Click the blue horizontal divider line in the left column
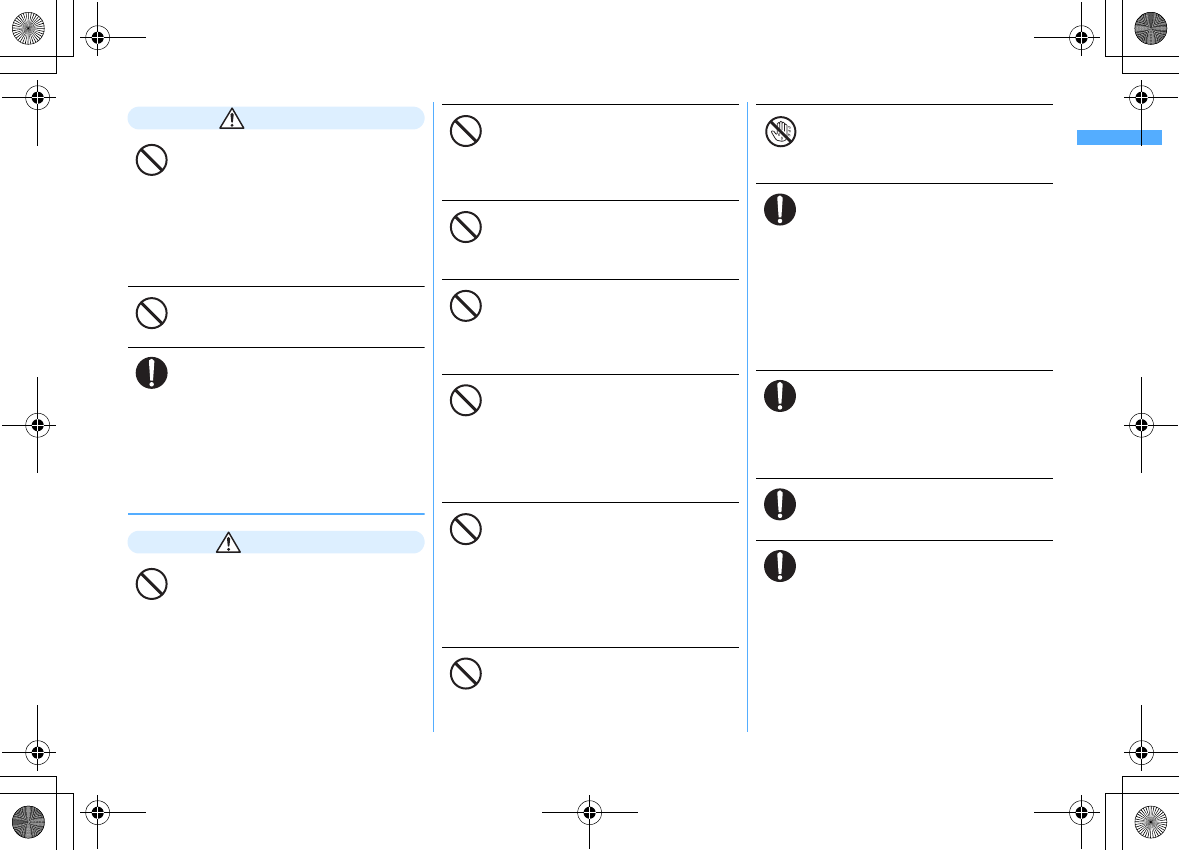The image size is (1179, 850). click(276, 514)
